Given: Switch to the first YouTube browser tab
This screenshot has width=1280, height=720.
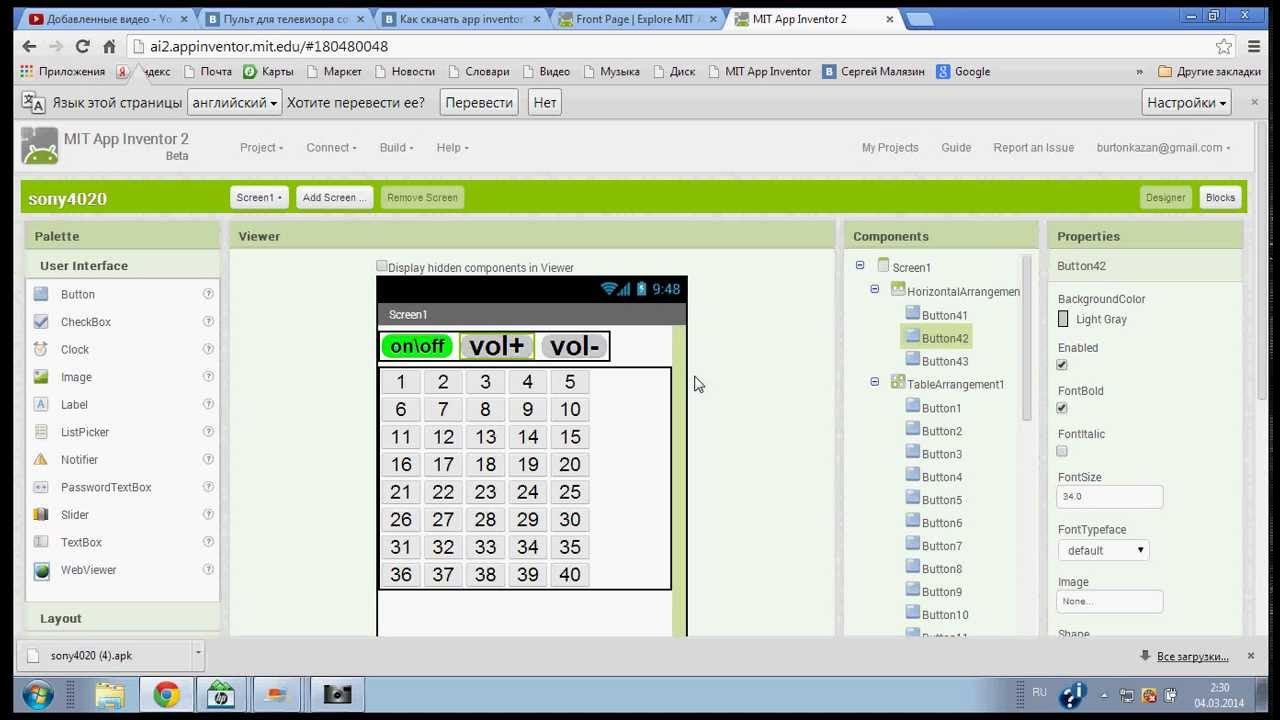Looking at the screenshot, I should [108, 19].
